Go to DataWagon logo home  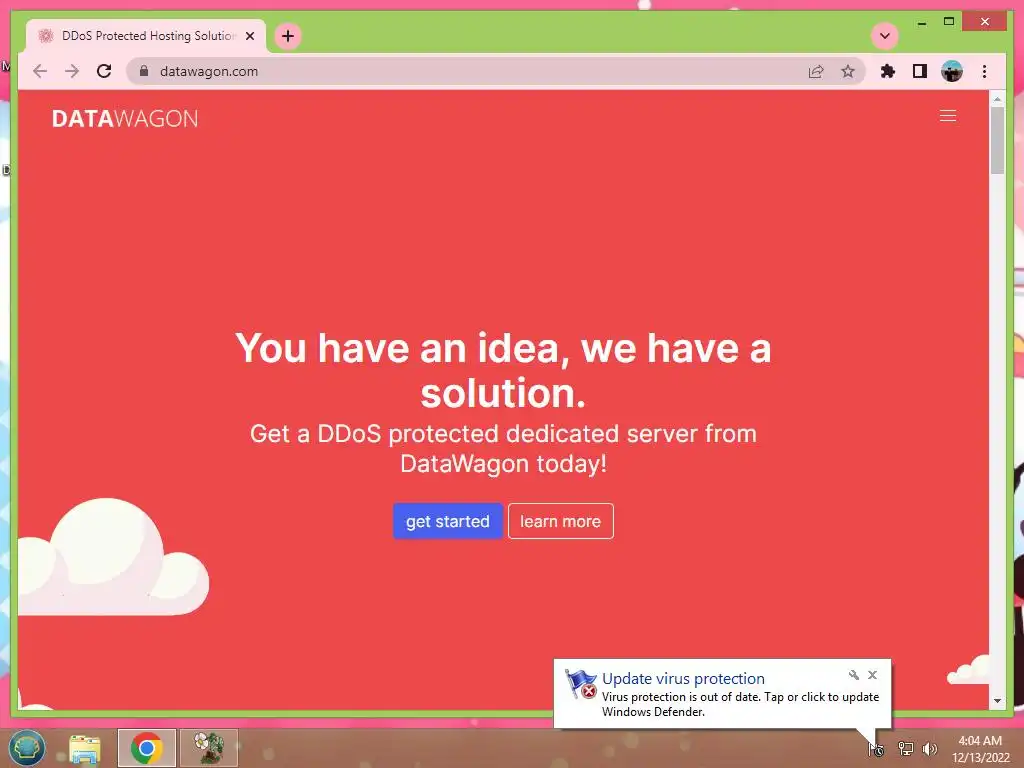coord(125,119)
